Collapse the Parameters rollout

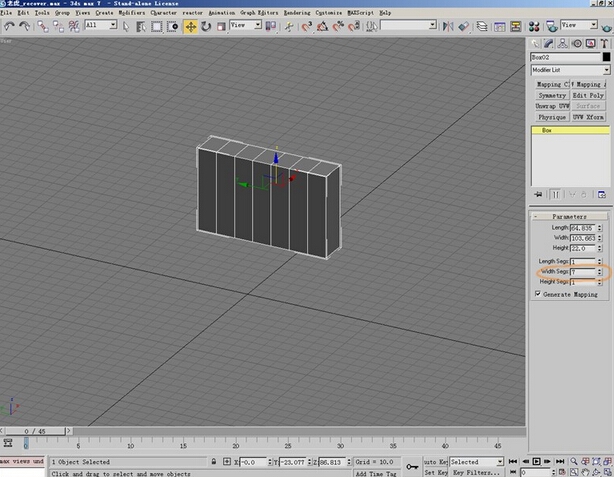569,216
